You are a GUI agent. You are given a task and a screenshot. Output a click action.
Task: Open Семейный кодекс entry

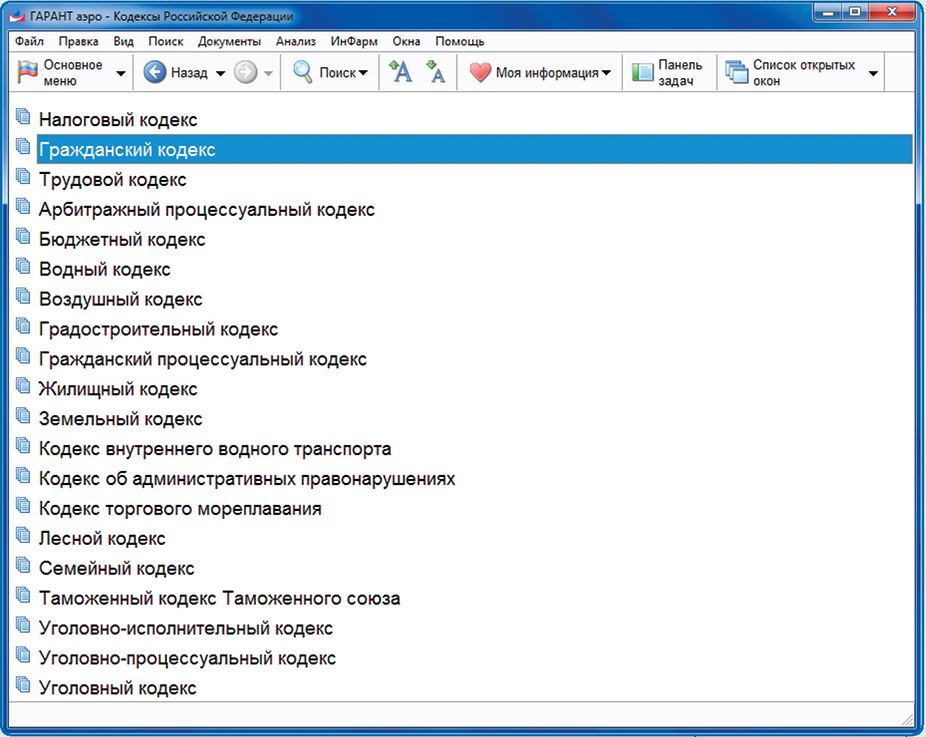116,569
